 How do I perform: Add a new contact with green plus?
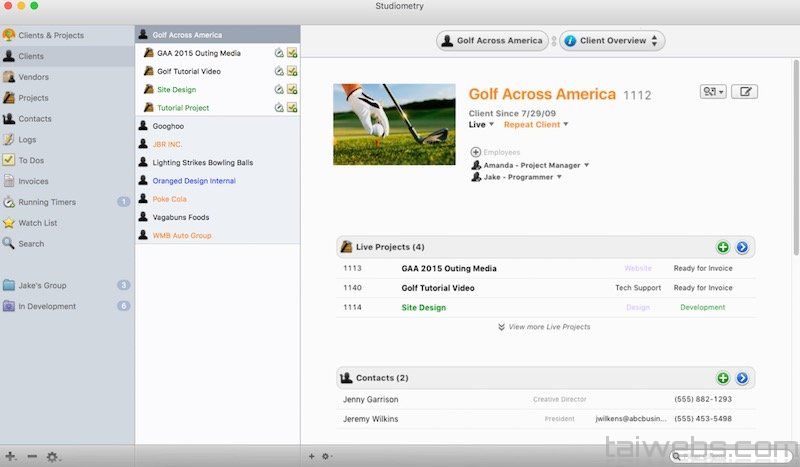[723, 378]
